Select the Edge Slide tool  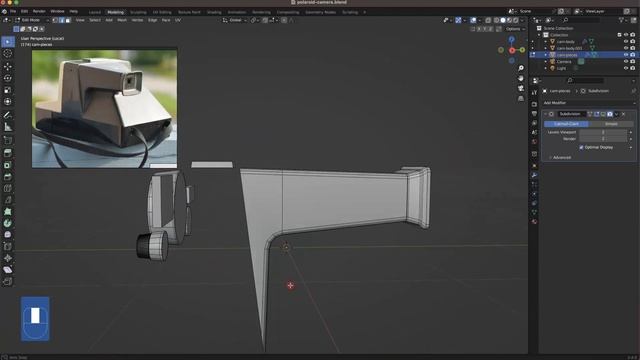click(8, 247)
